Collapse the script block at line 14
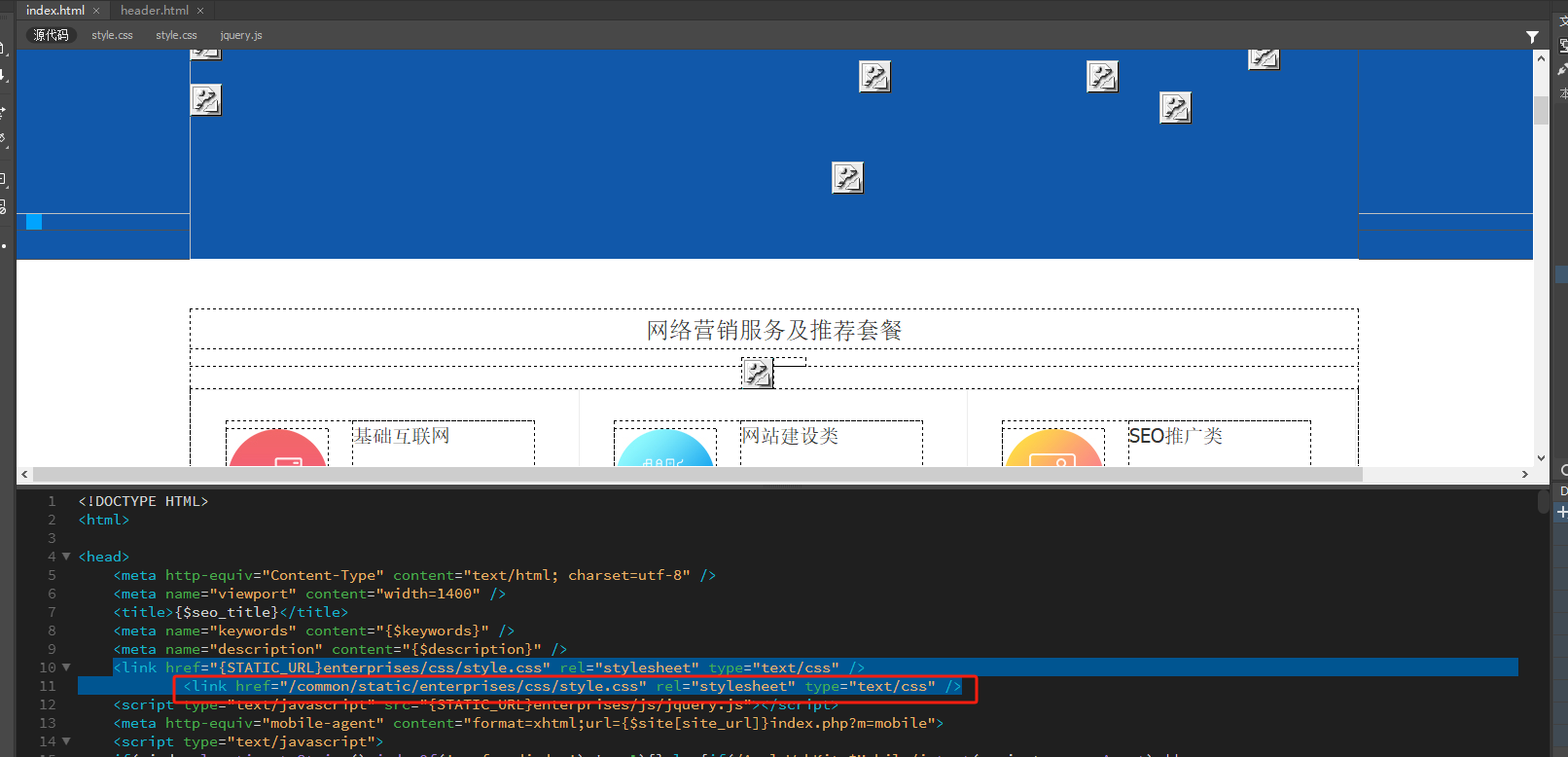The width and height of the screenshot is (1568, 757). (66, 741)
